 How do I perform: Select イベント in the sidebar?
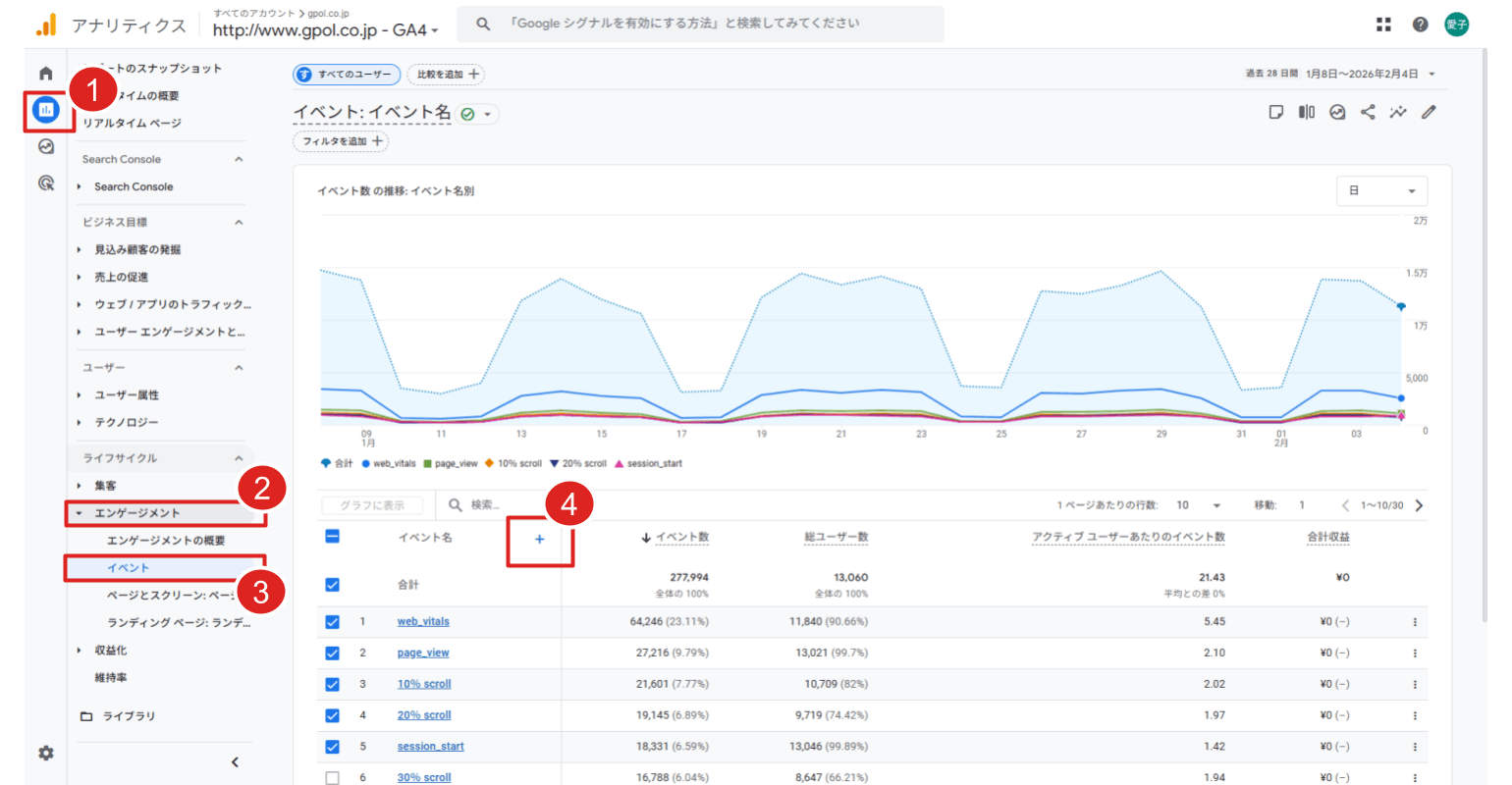click(129, 568)
